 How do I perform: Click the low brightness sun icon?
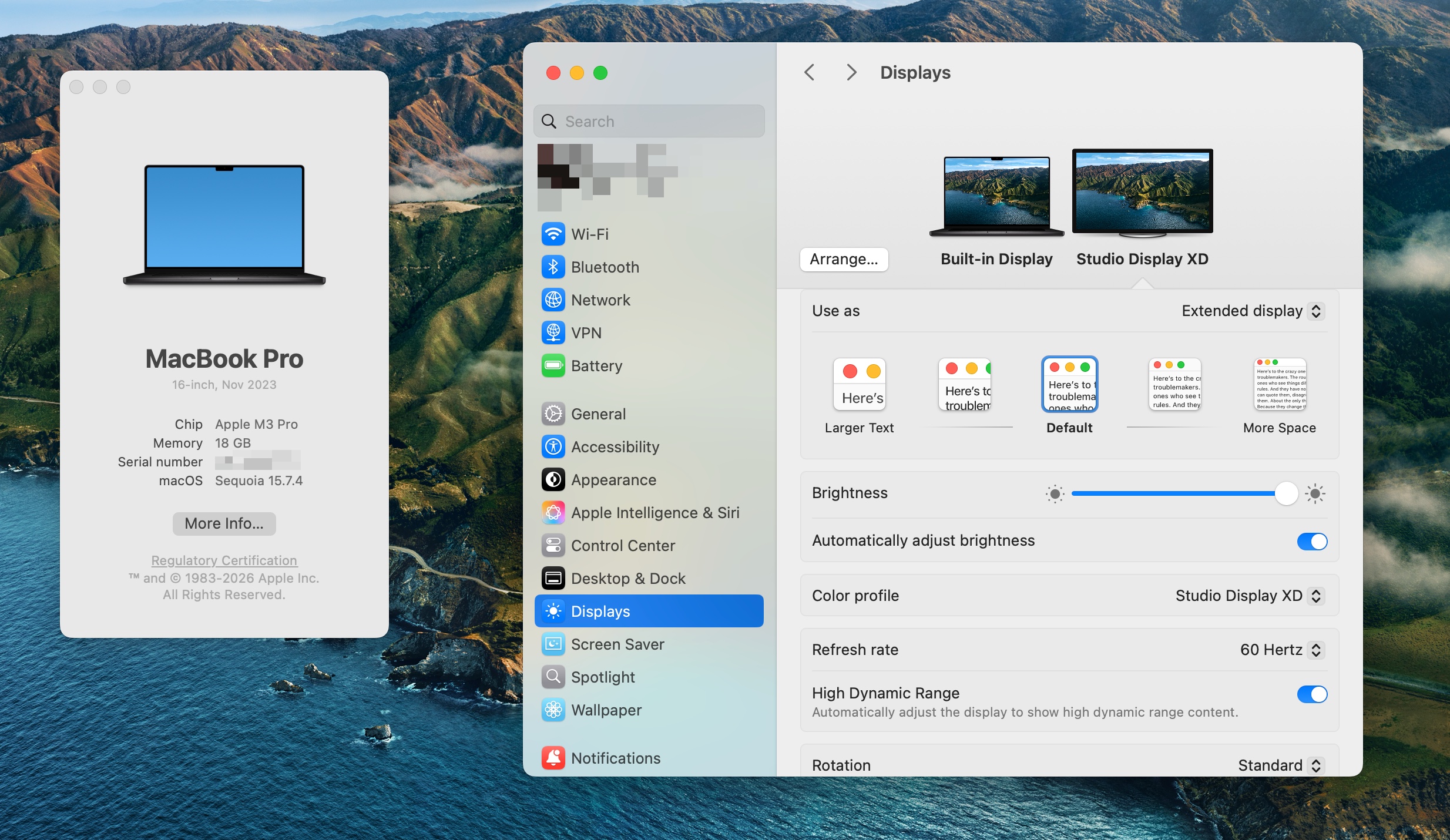click(1055, 493)
